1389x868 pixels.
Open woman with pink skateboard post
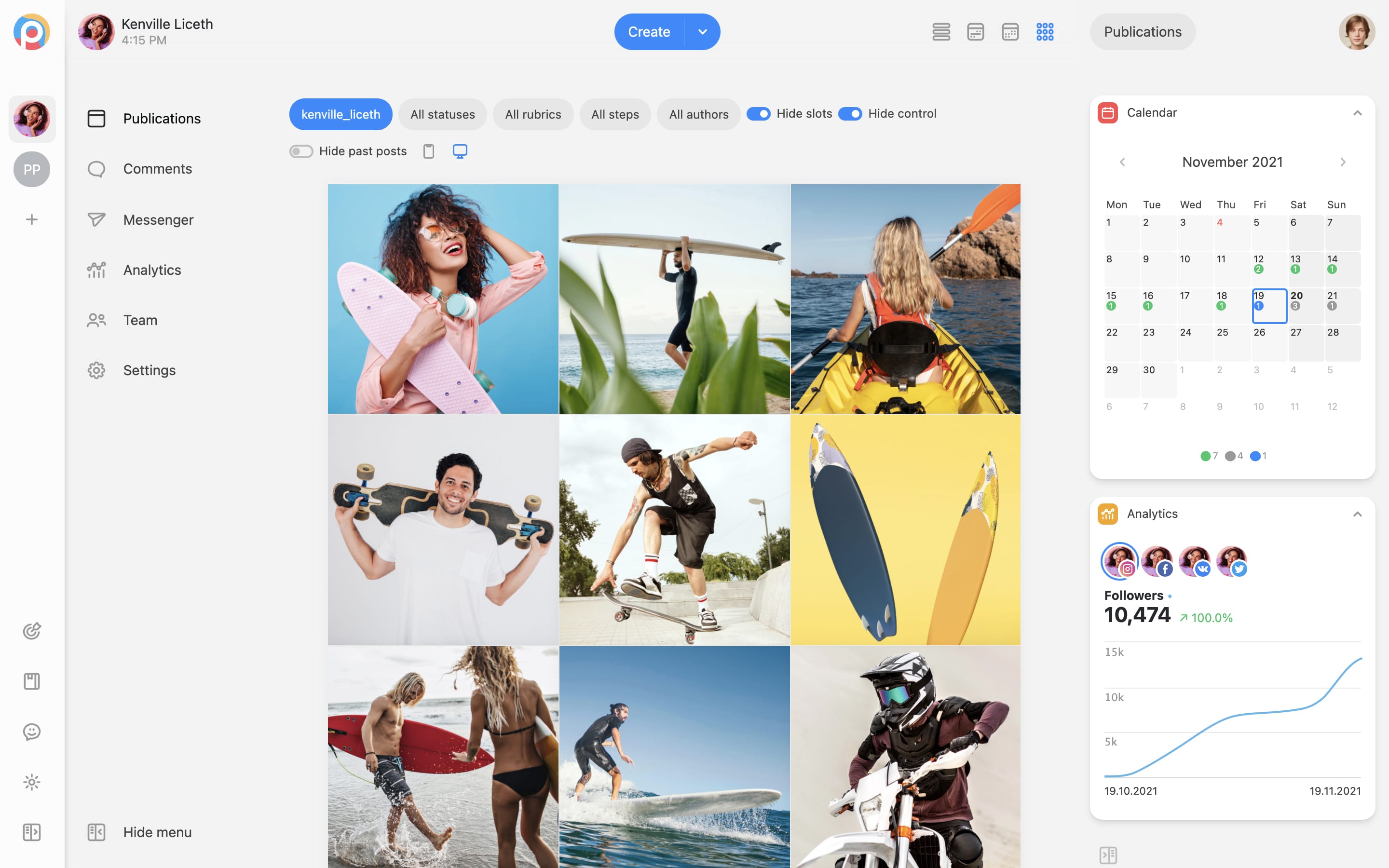(443, 298)
